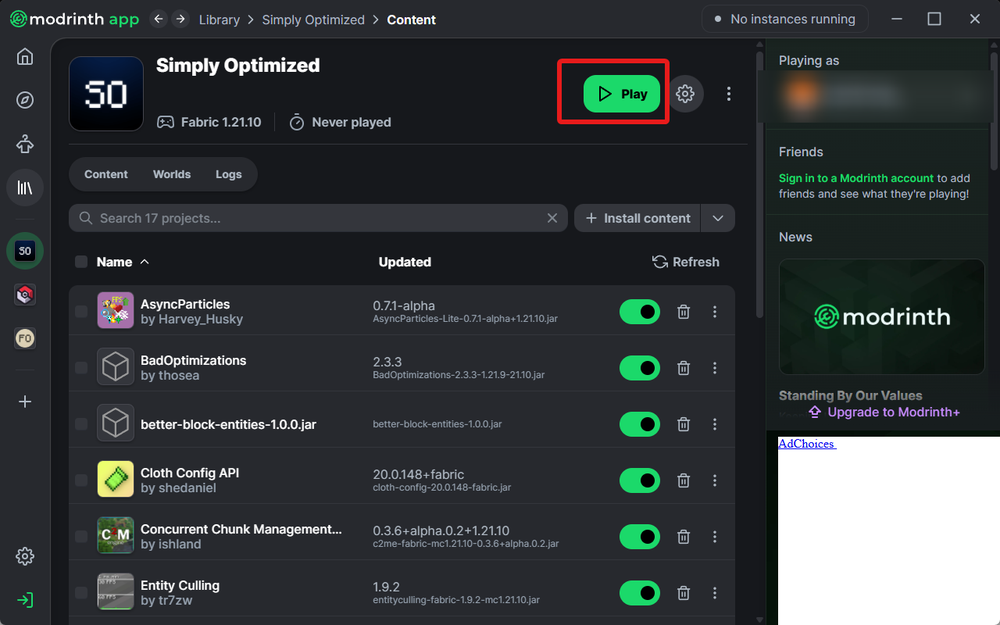Check the select-all checkbox beside Name

[x=81, y=262]
